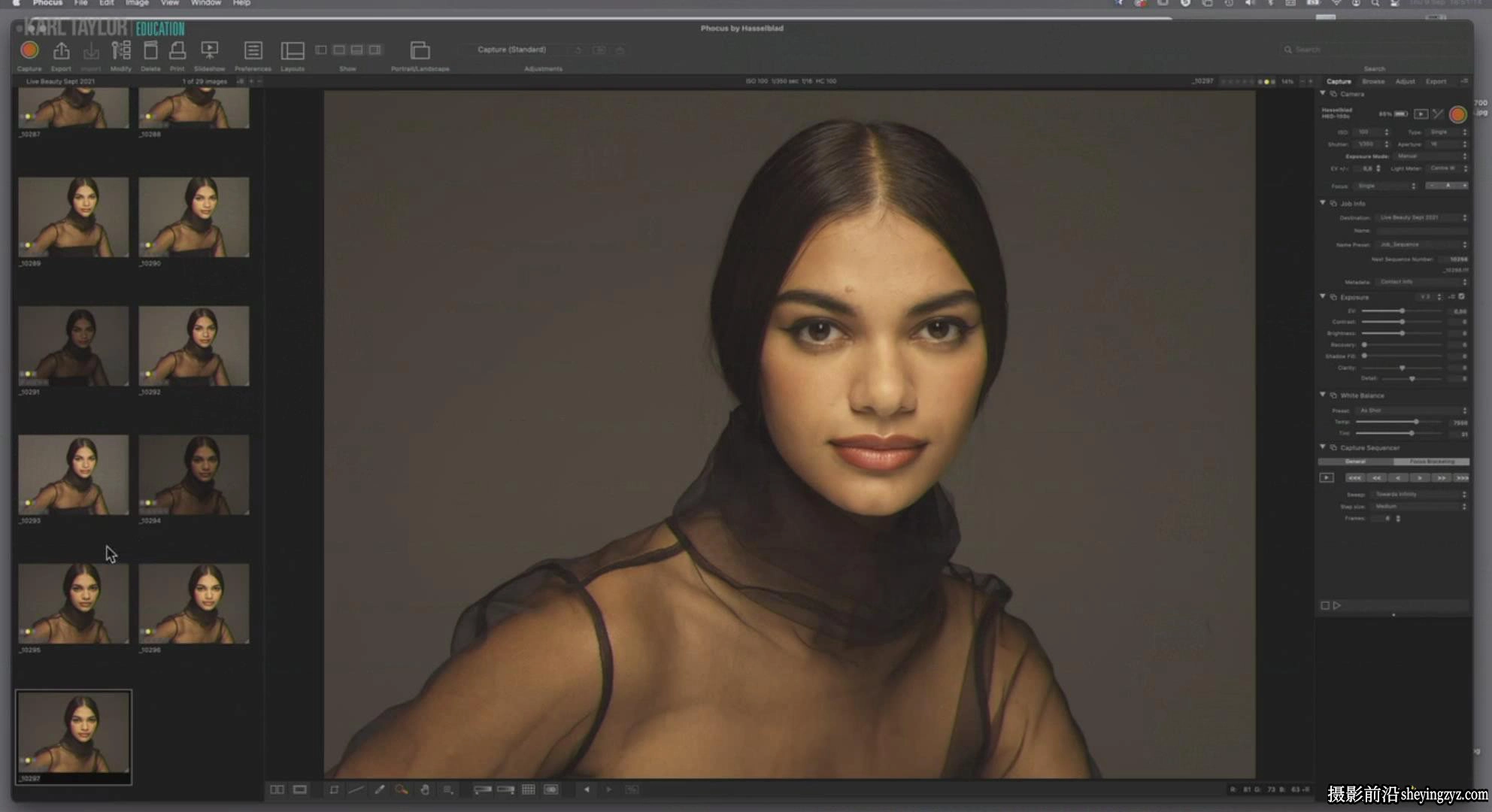1492x812 pixels.
Task: Click the orange Capture button in the top toolbar
Action: click(29, 50)
